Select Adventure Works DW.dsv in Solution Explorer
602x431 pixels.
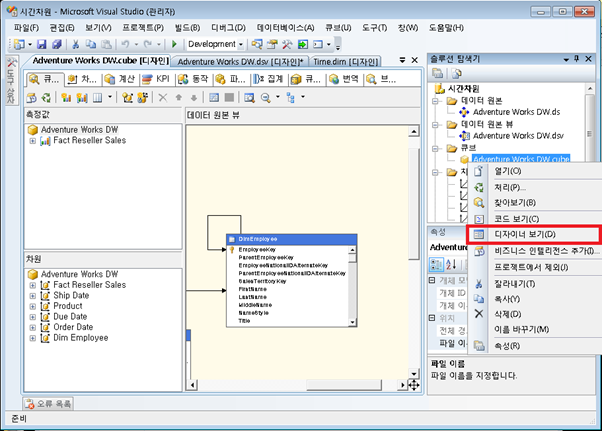click(x=518, y=136)
